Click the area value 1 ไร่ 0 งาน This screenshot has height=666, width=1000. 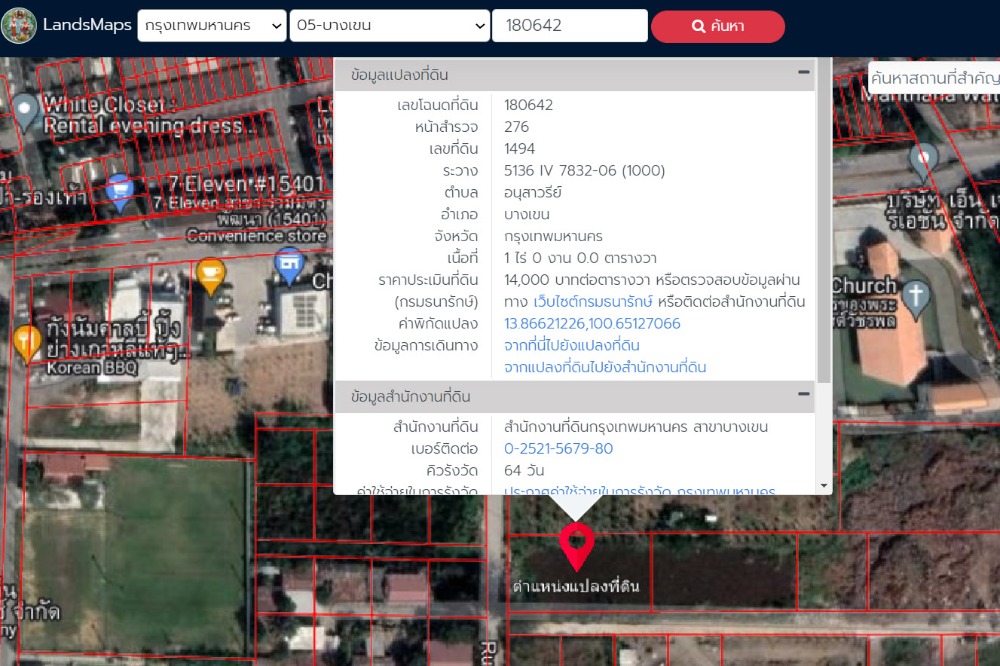click(580, 258)
